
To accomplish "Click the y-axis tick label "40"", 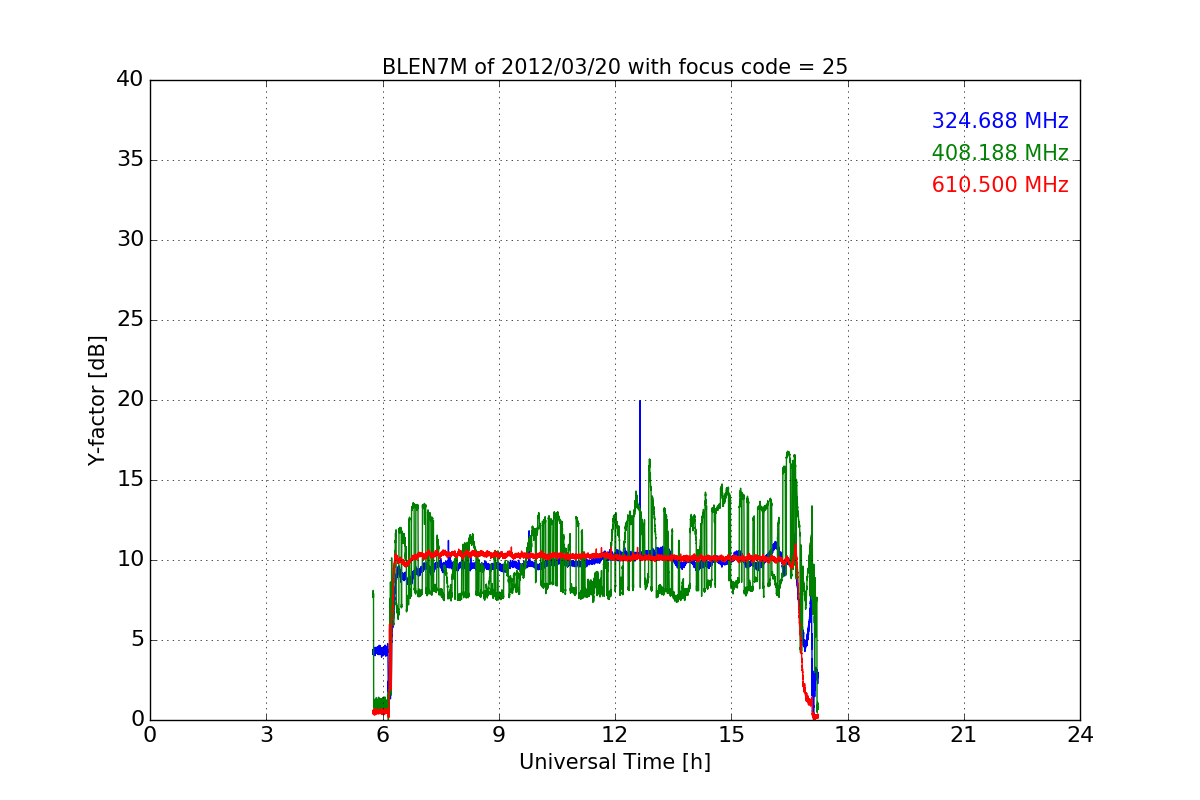I will click(130, 80).
